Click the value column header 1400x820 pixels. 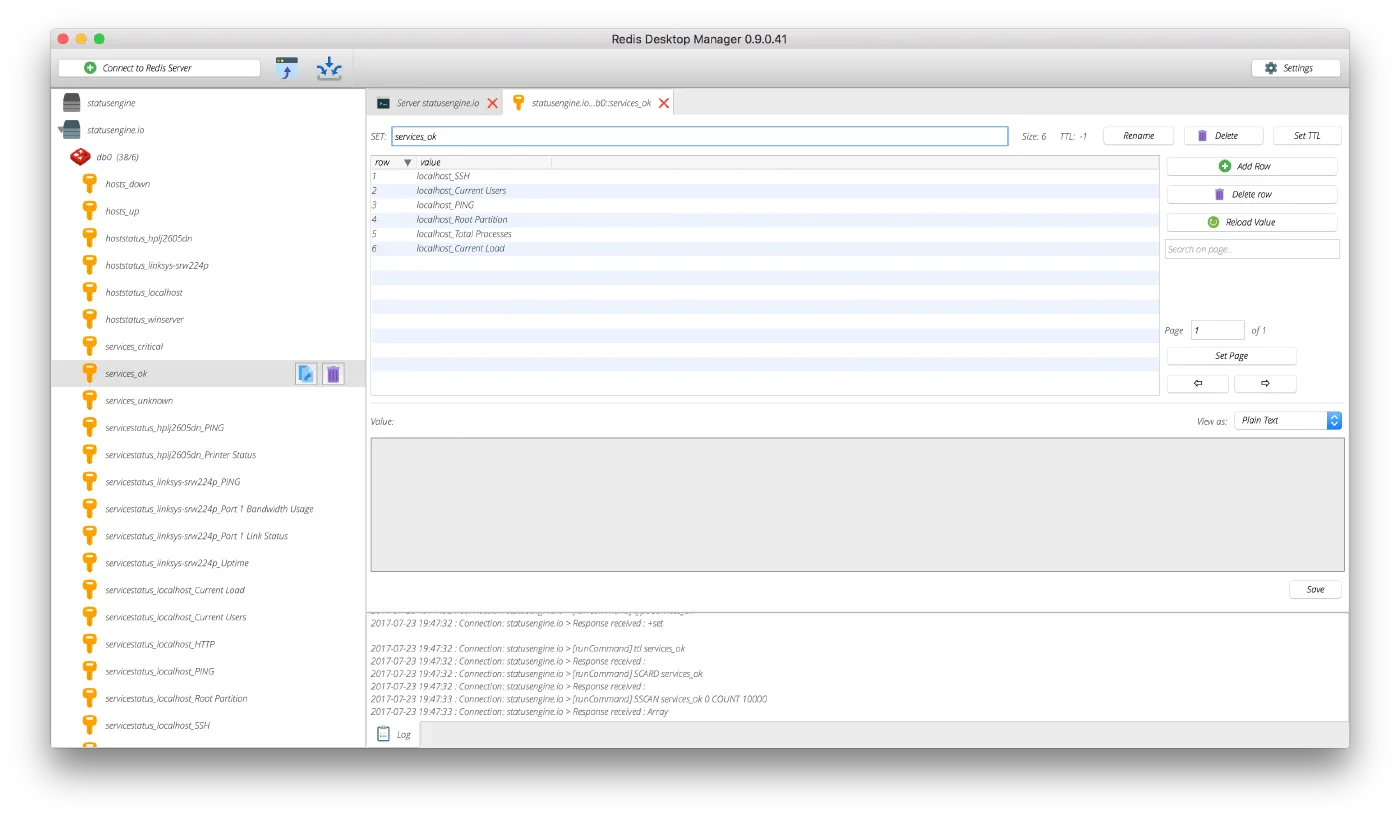coord(484,162)
